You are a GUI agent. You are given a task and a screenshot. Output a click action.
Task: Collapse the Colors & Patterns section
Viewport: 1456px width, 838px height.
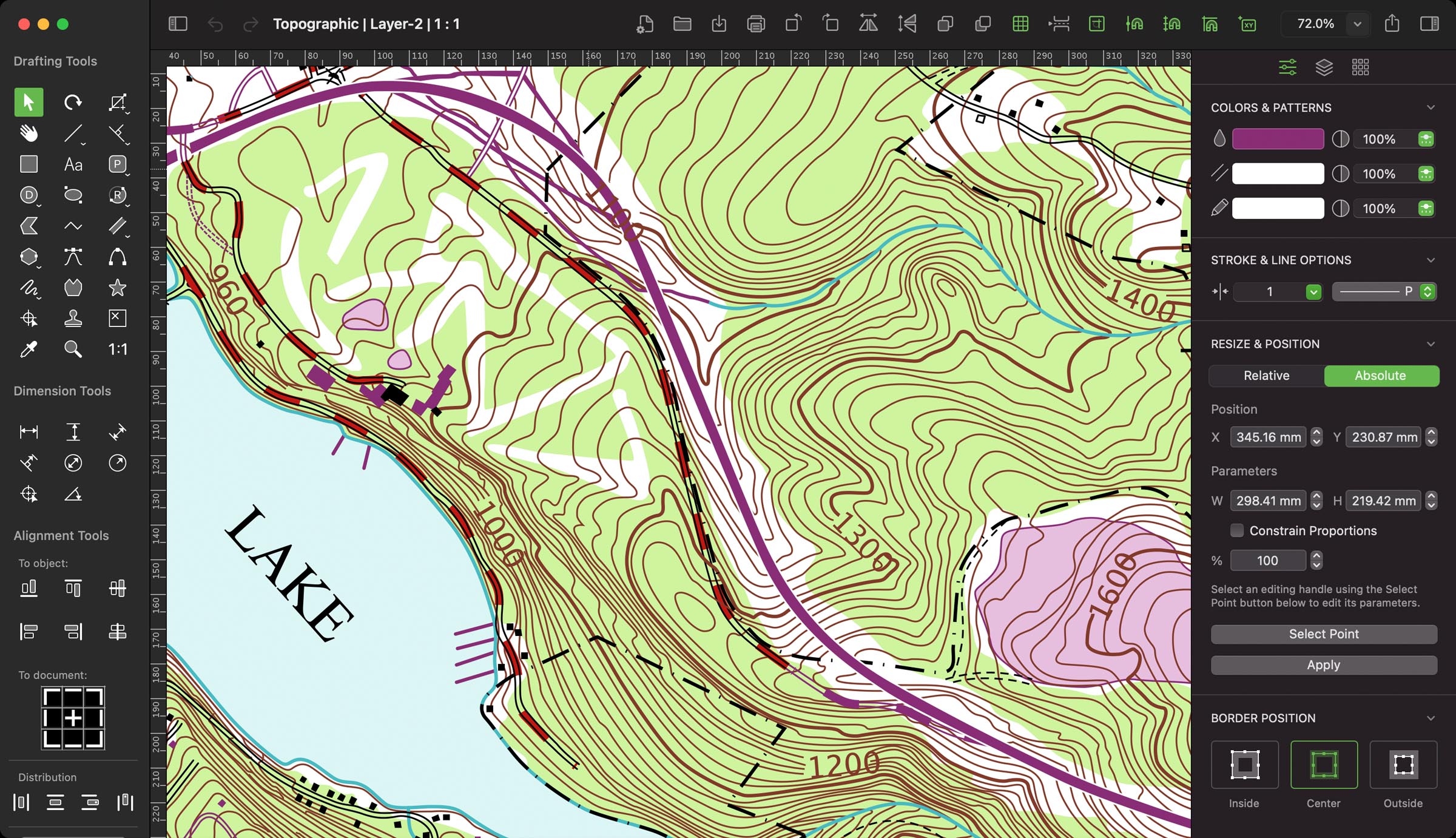click(1431, 107)
